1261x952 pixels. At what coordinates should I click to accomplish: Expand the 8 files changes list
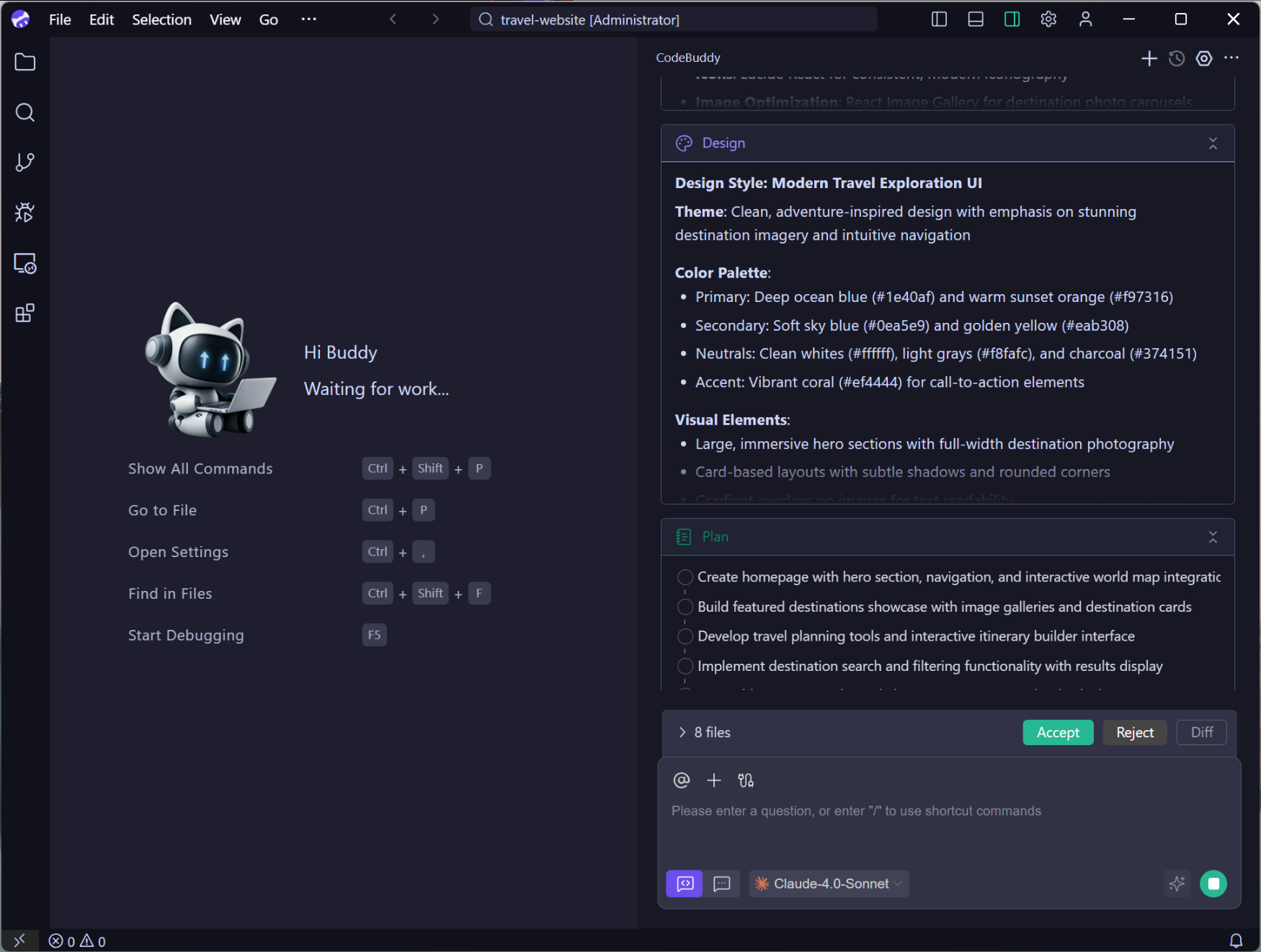tap(681, 732)
